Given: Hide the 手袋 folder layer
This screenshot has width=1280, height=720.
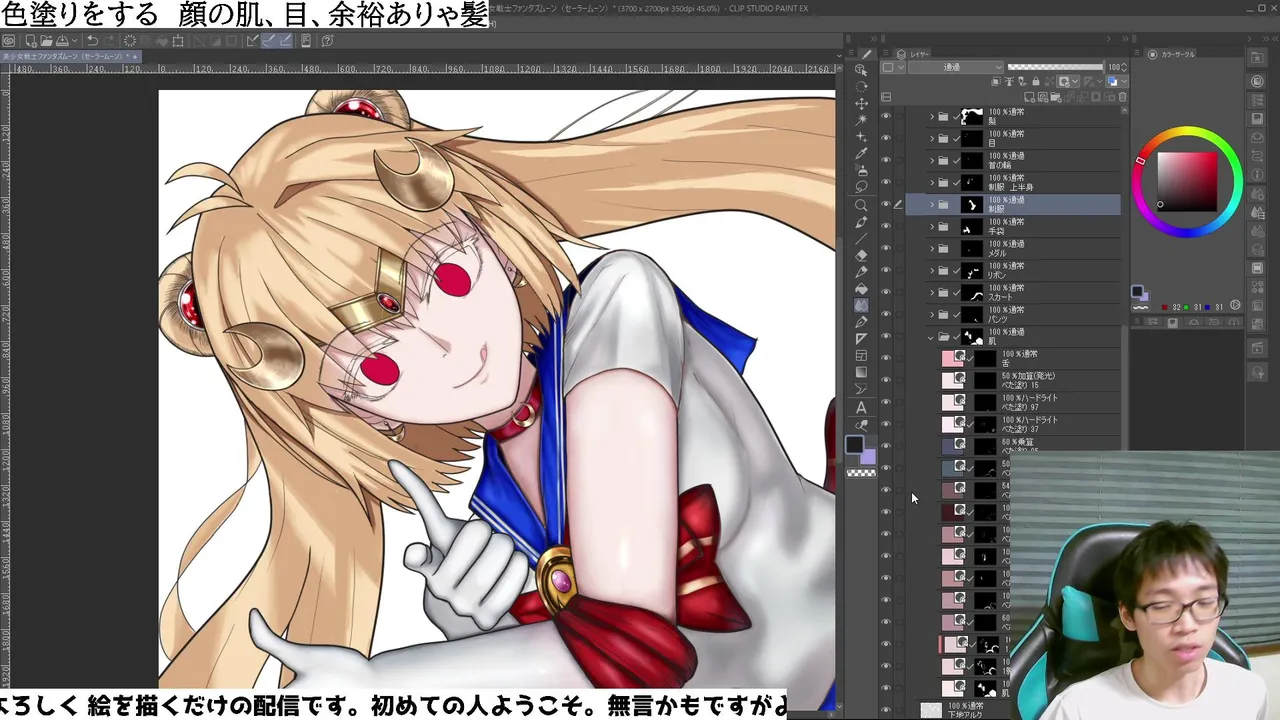Looking at the screenshot, I should point(885,227).
